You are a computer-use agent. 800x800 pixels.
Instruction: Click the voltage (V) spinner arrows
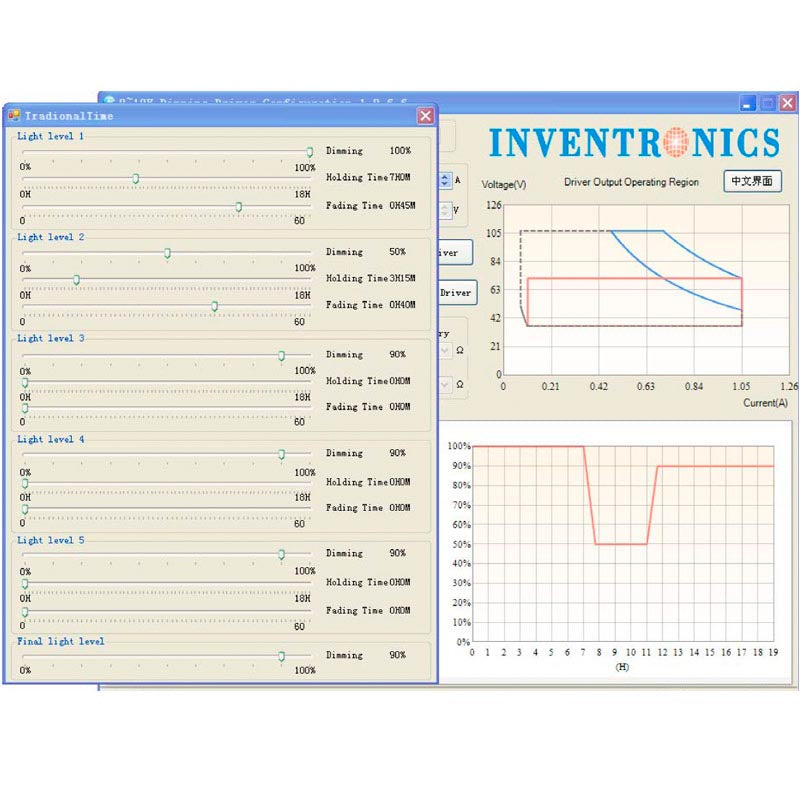point(445,210)
